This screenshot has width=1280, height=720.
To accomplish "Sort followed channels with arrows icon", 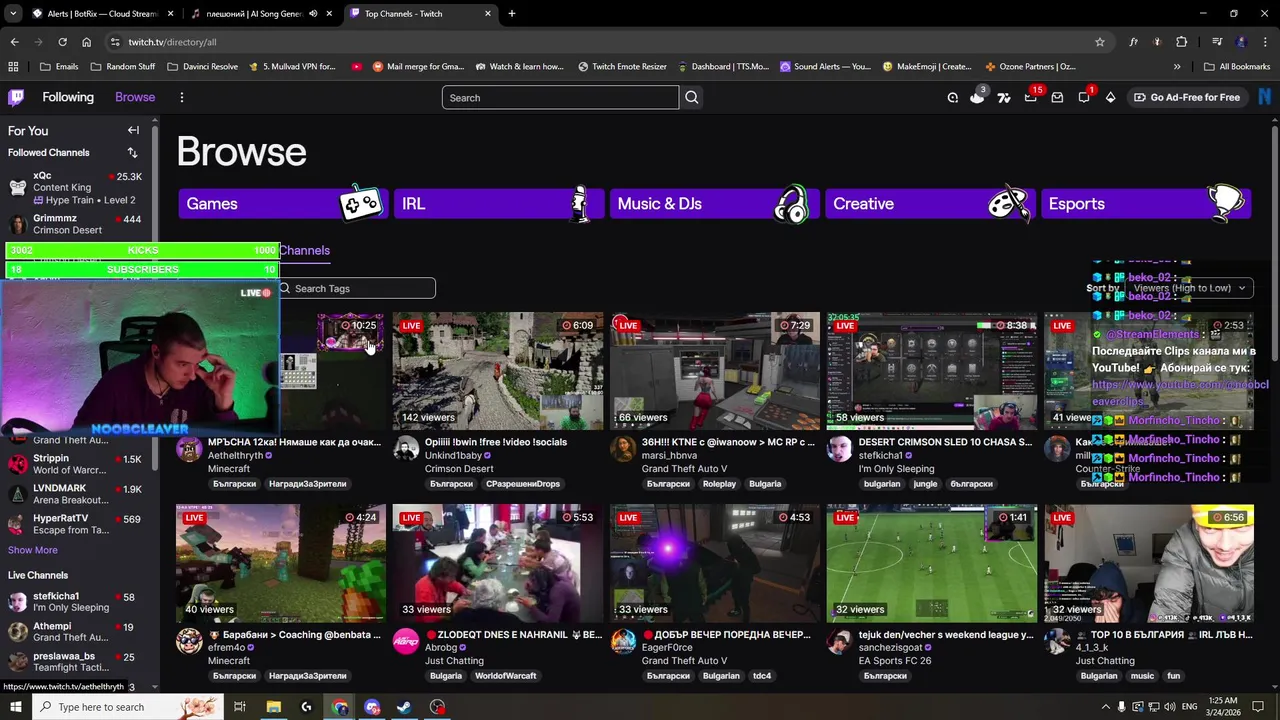I will point(132,152).
